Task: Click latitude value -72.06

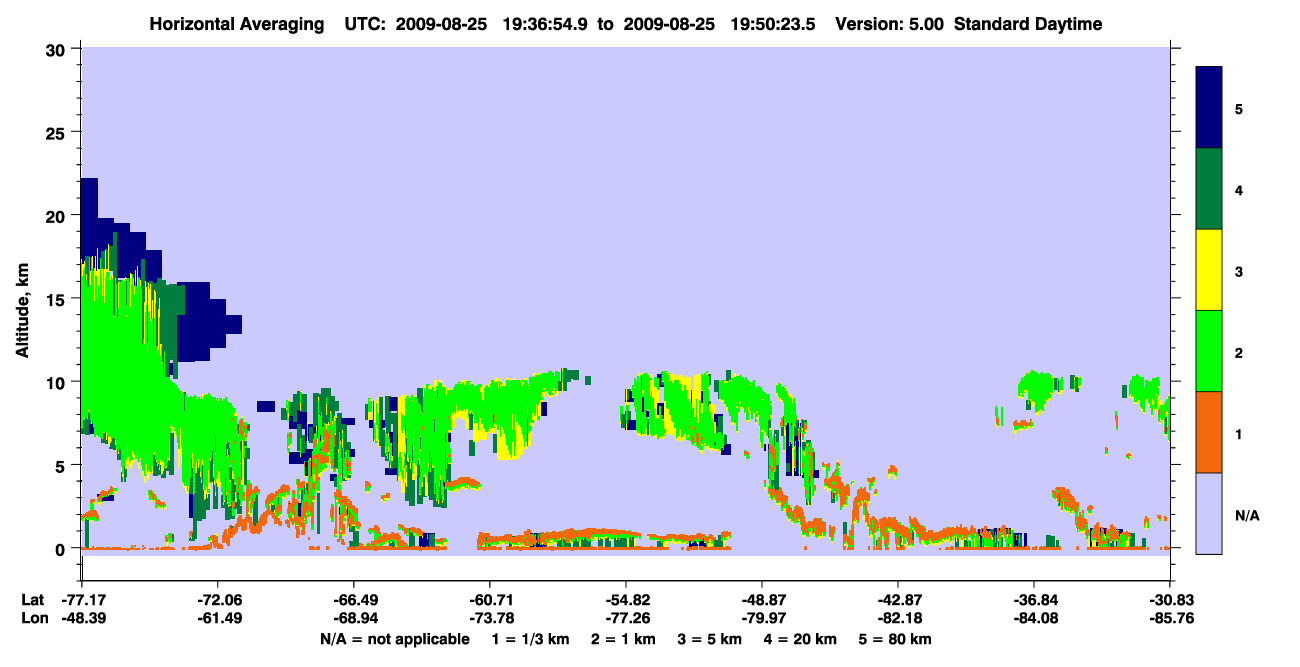Action: (218, 600)
